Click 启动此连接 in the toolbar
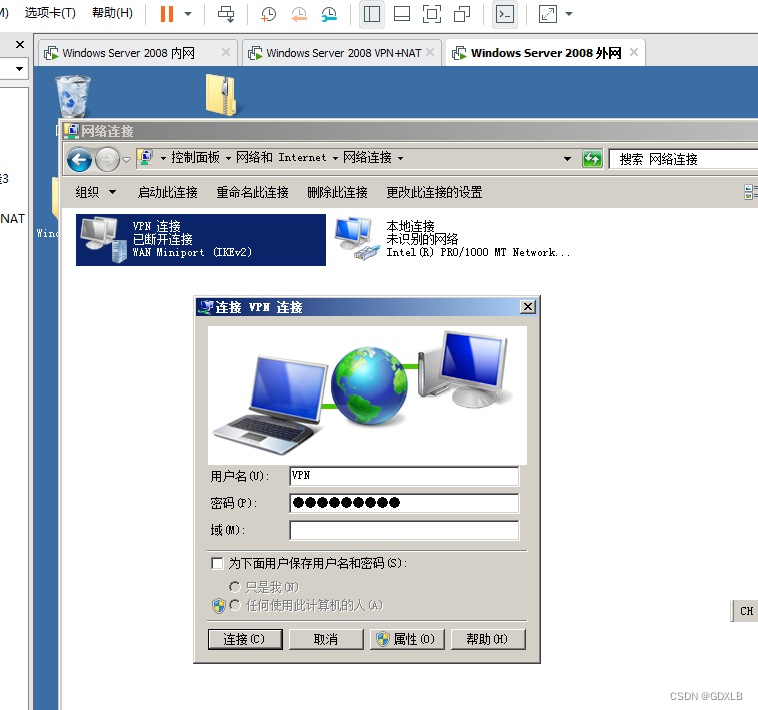The width and height of the screenshot is (758, 710). click(x=168, y=192)
